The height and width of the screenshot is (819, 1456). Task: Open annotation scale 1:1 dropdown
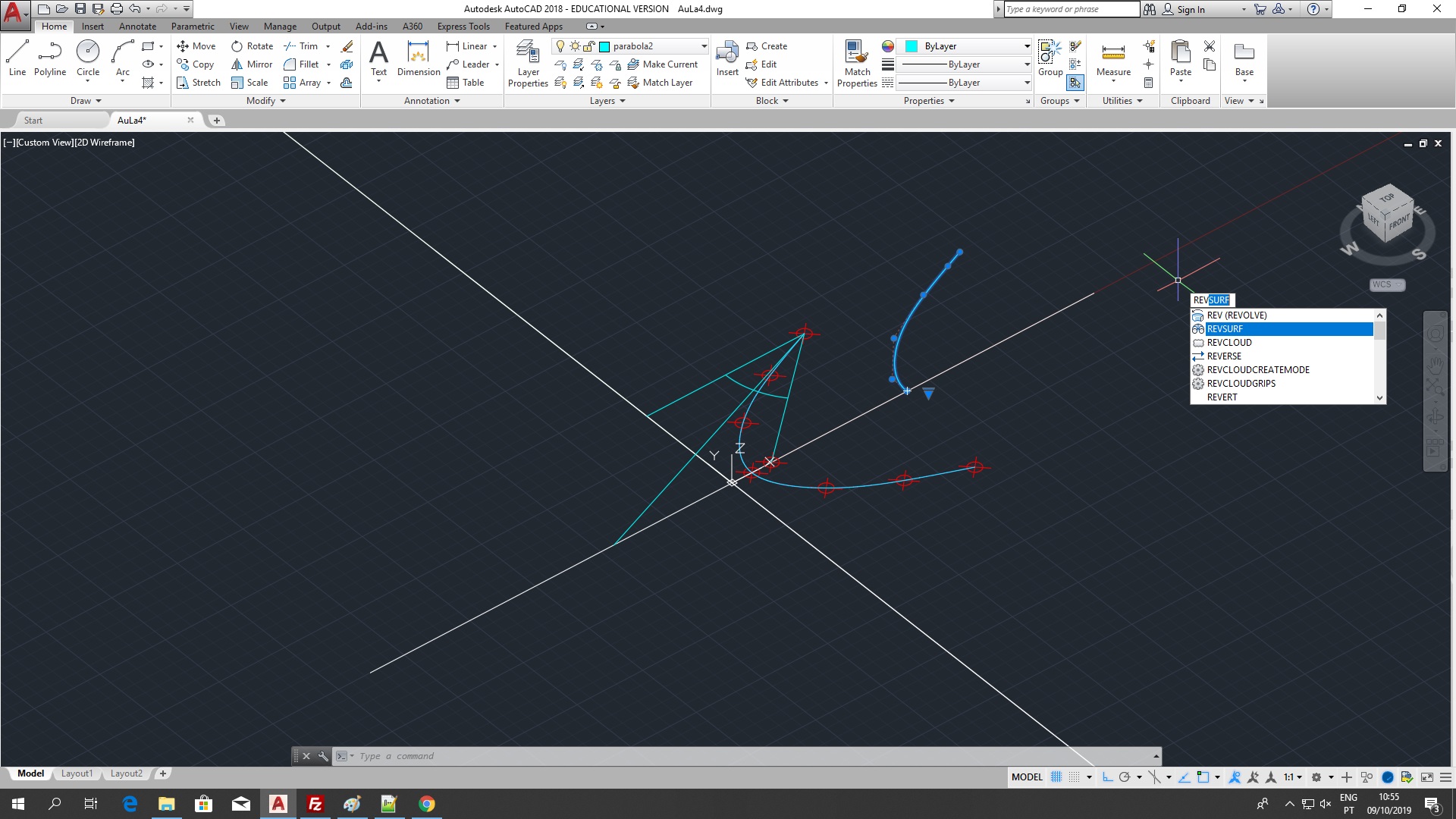(1293, 777)
